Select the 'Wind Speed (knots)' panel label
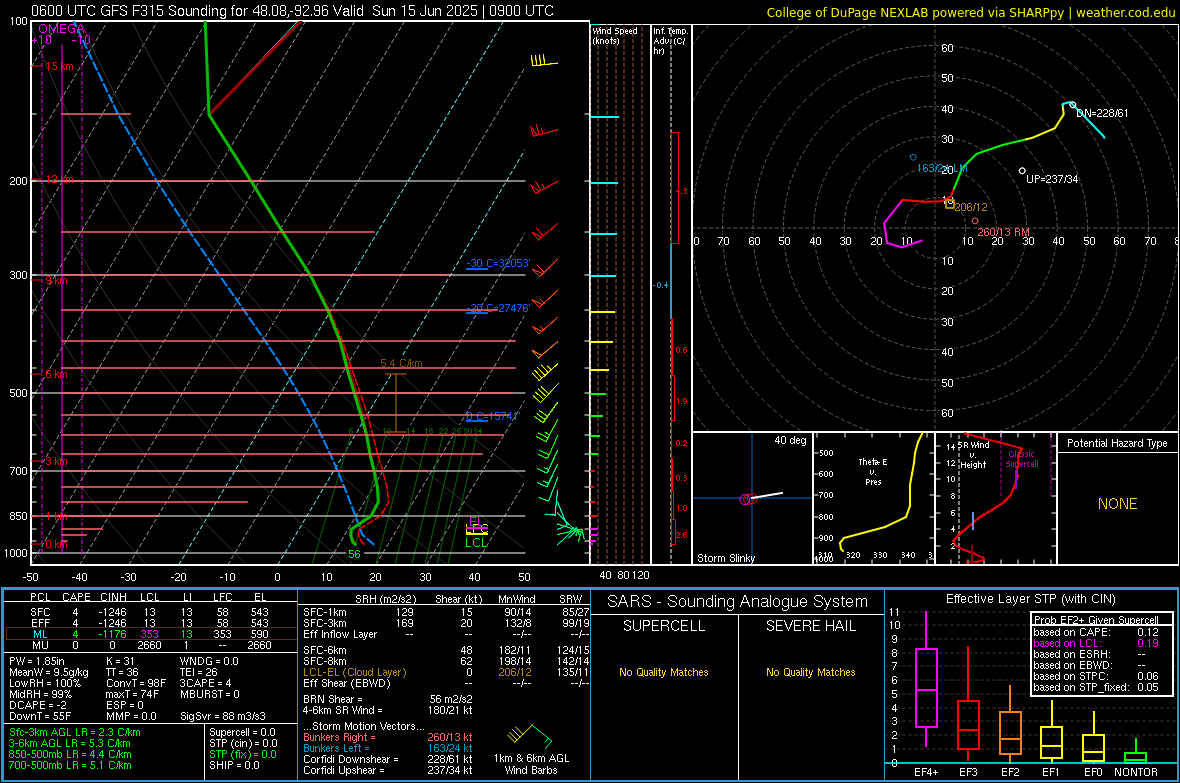Screen dimensions: 1180x783 tap(615, 35)
